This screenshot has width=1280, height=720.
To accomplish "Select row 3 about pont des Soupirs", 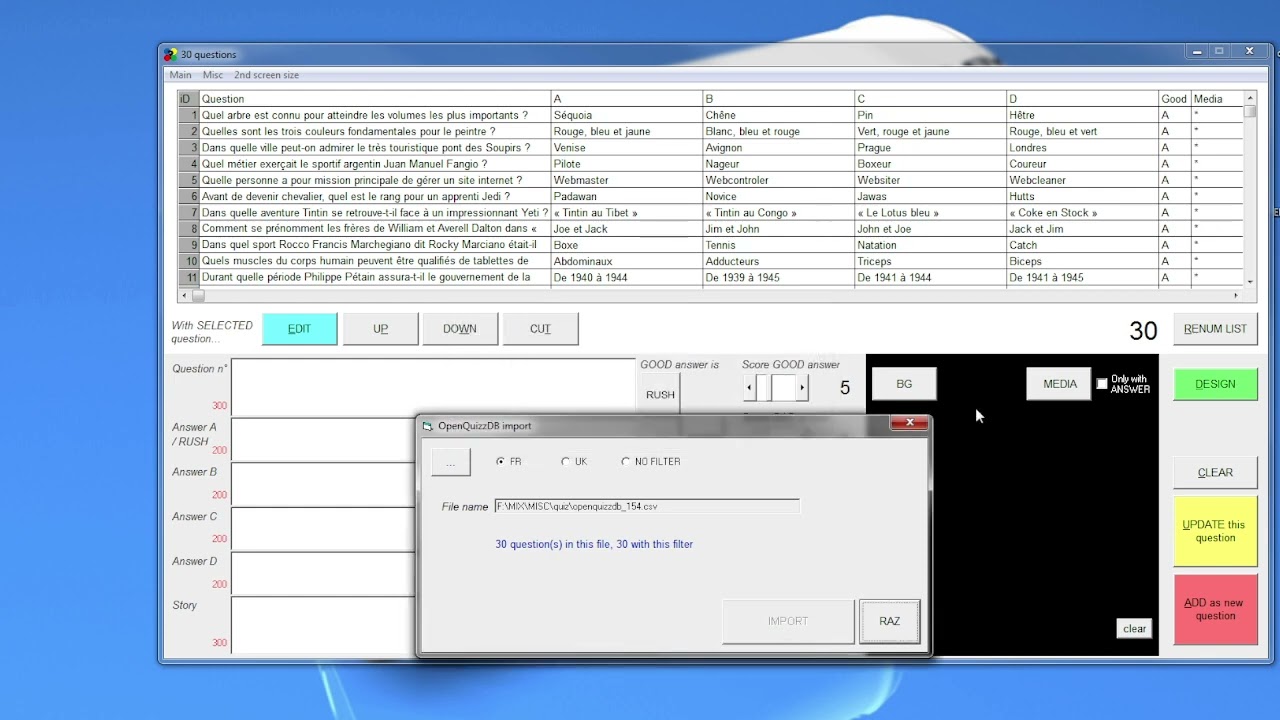I will pos(710,148).
